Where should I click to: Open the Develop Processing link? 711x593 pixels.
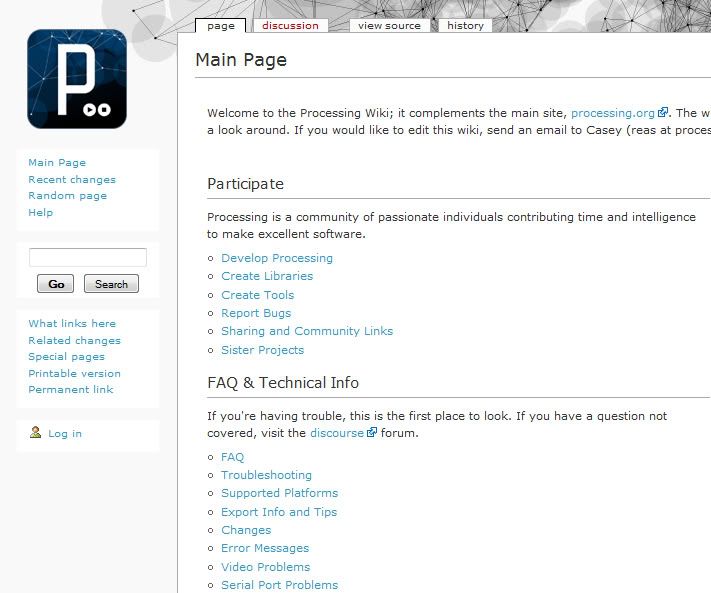(277, 258)
